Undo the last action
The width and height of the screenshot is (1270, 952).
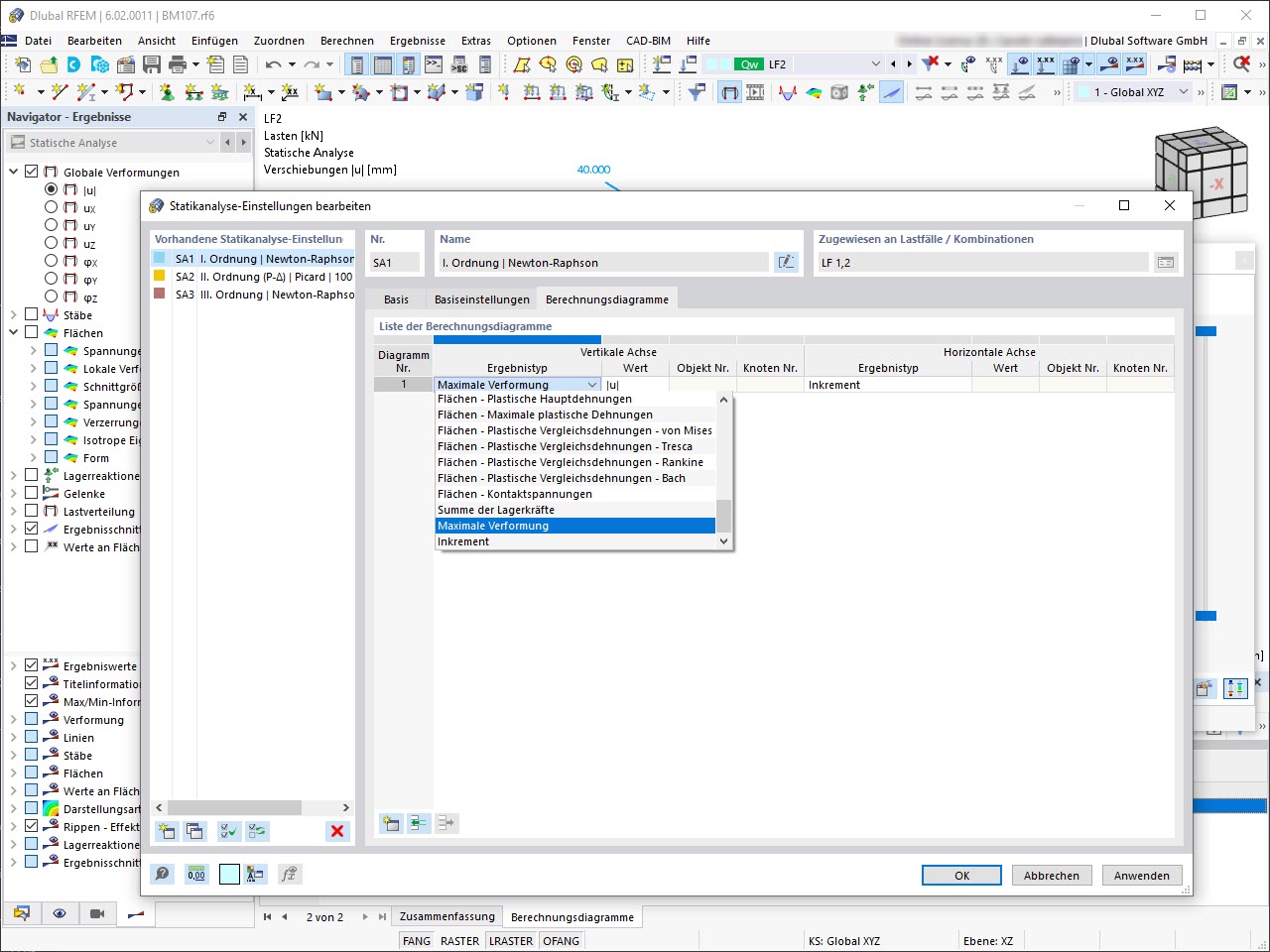pos(273,64)
